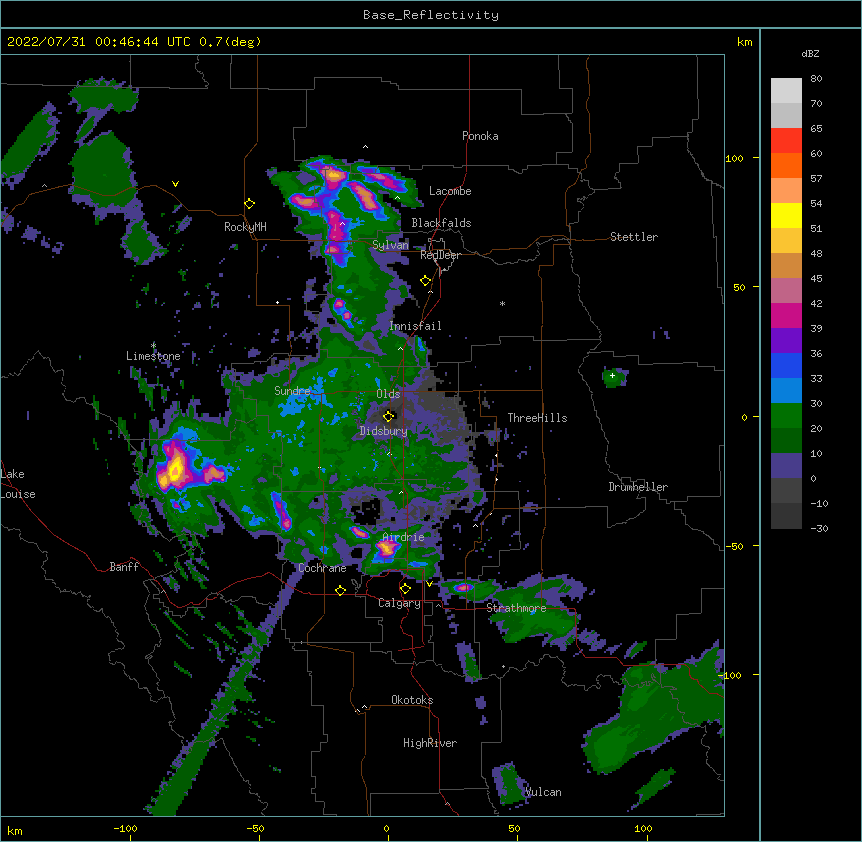Click the Innisfail city label
This screenshot has width=862, height=842.
point(415,326)
